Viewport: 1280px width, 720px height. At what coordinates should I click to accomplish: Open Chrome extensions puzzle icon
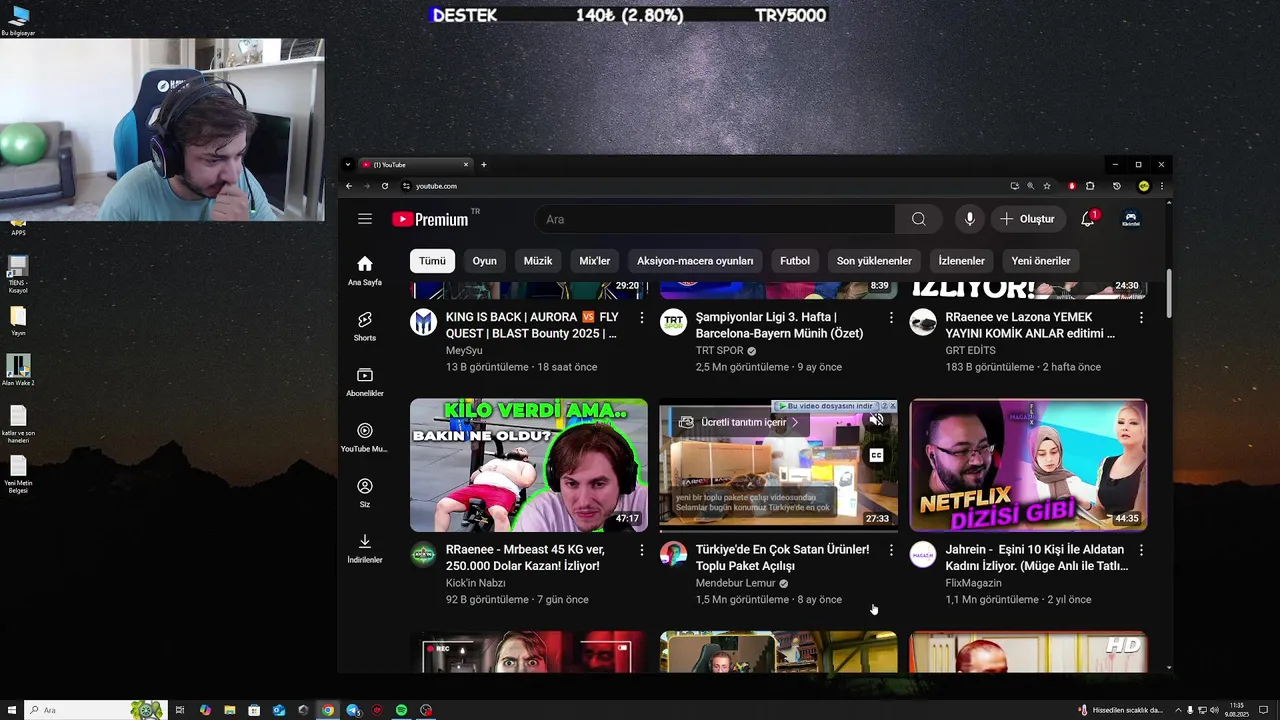click(x=1090, y=186)
